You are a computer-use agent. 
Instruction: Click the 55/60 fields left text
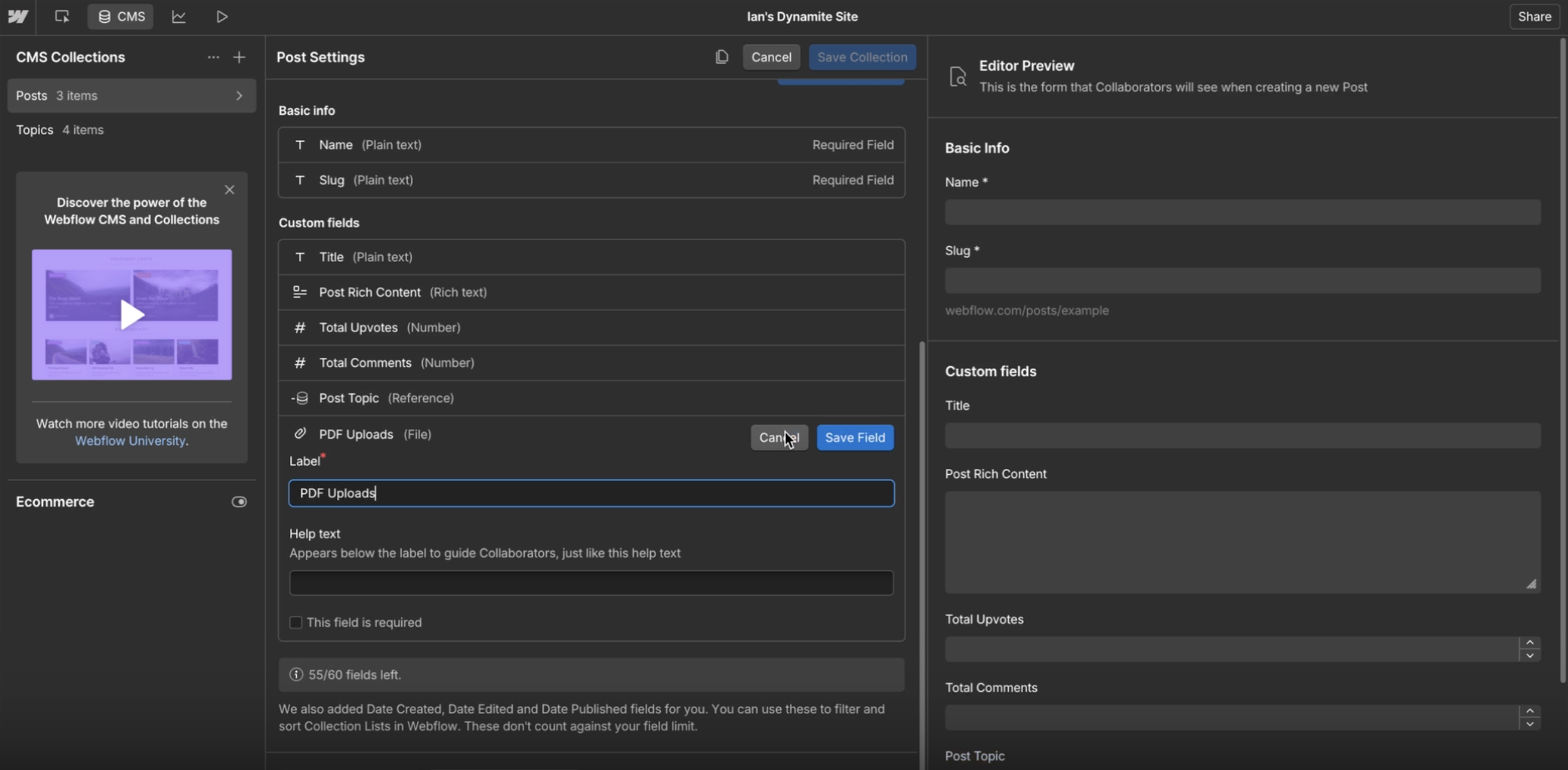354,674
